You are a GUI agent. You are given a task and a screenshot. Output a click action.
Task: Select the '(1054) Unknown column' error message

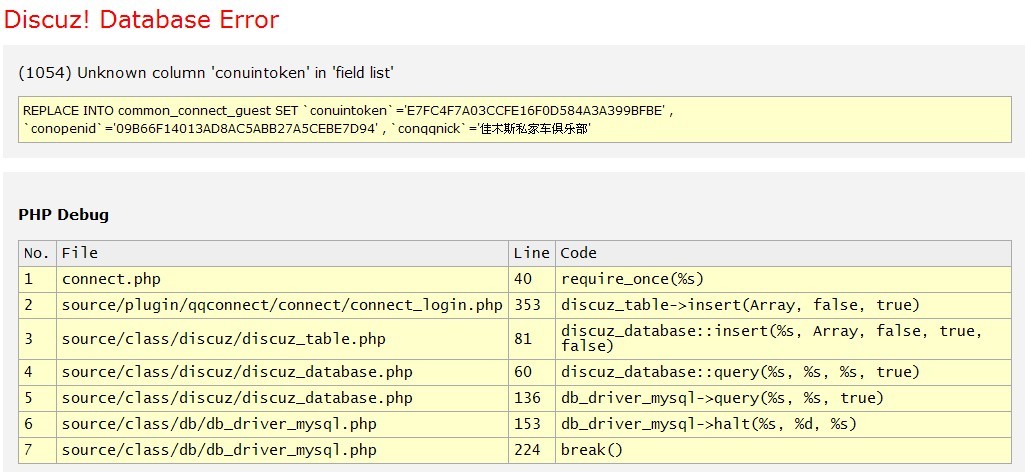[x=206, y=73]
